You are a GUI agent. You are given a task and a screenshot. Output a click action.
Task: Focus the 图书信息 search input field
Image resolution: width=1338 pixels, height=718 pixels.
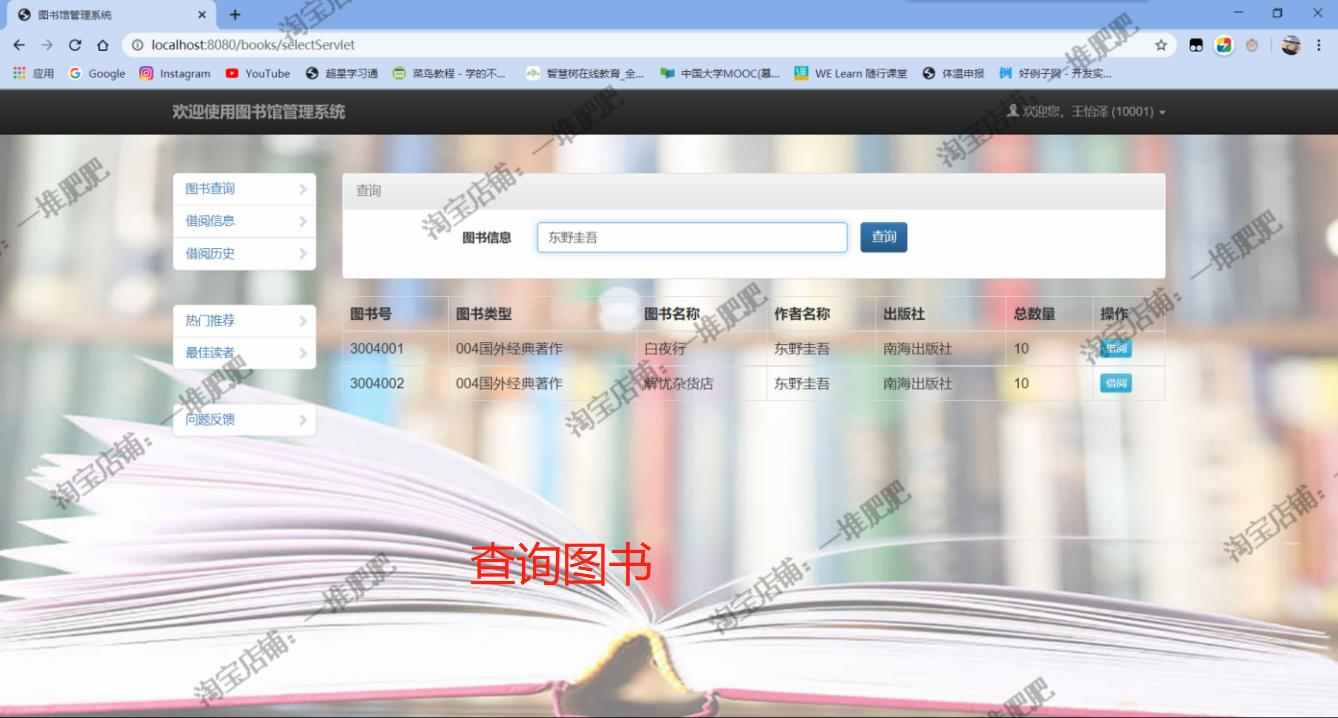coord(692,237)
